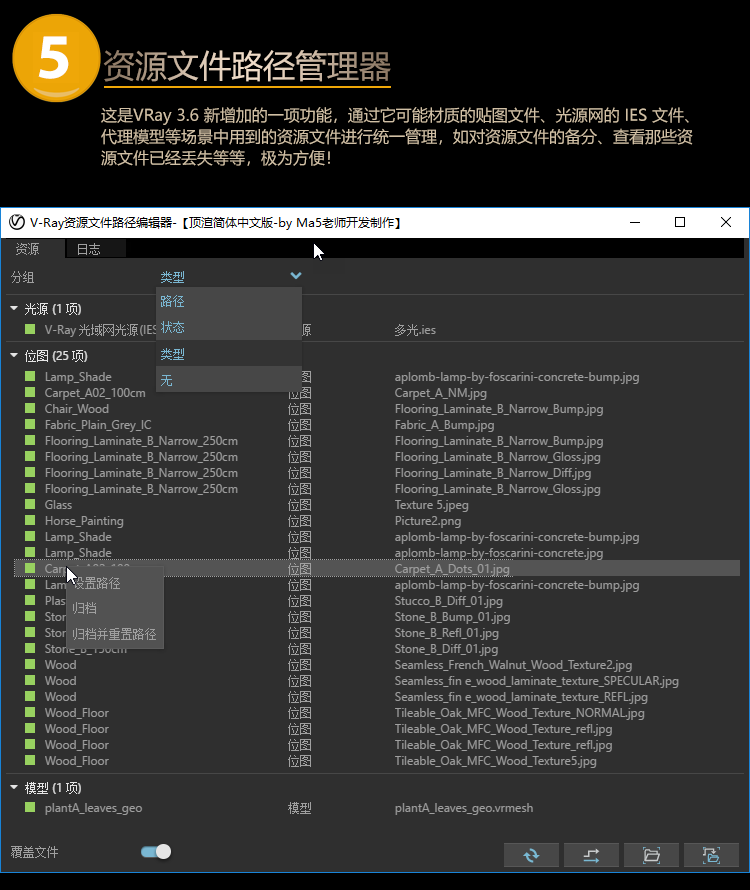Click green square of Narrow_Diff.jpg row
Image resolution: width=750 pixels, height=890 pixels.
(x=30, y=472)
